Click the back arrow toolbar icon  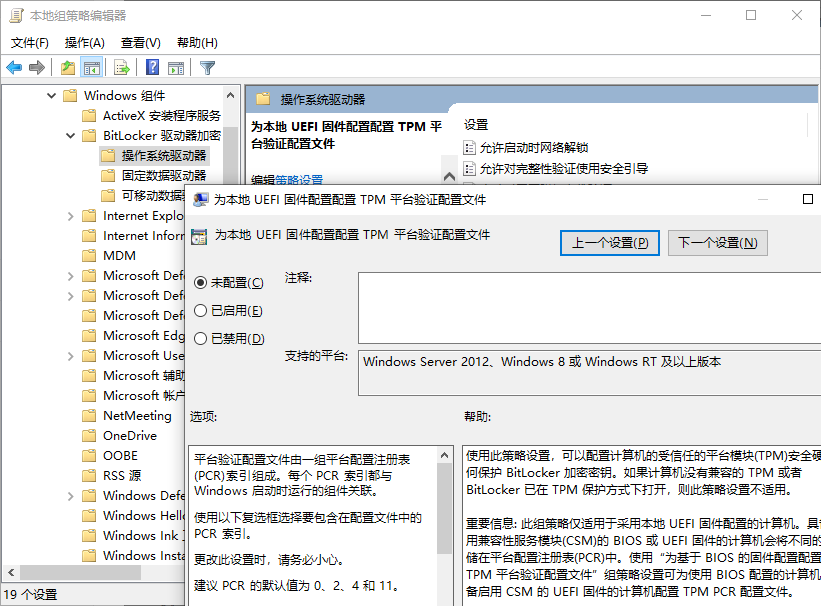(x=14, y=68)
